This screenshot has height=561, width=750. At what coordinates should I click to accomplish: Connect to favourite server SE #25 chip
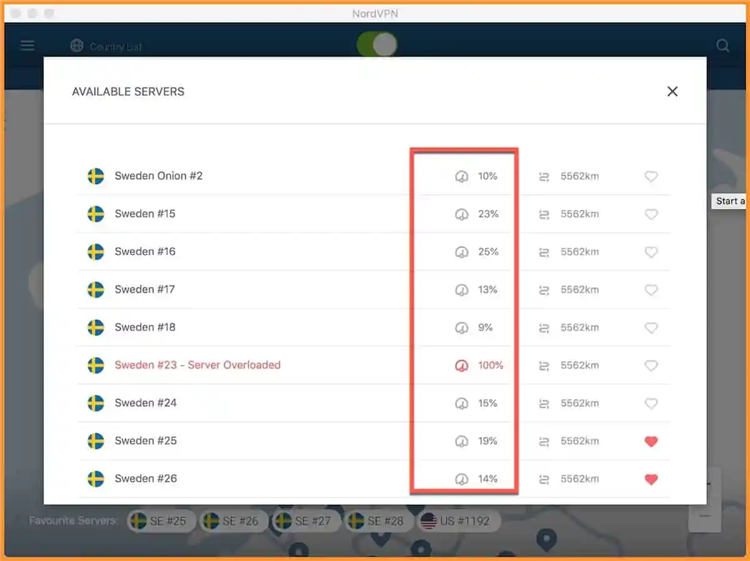[161, 521]
